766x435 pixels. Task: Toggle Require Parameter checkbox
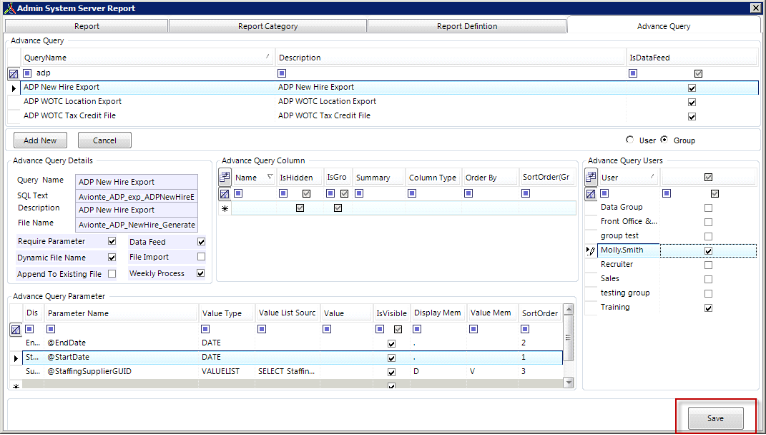pyautogui.click(x=112, y=241)
